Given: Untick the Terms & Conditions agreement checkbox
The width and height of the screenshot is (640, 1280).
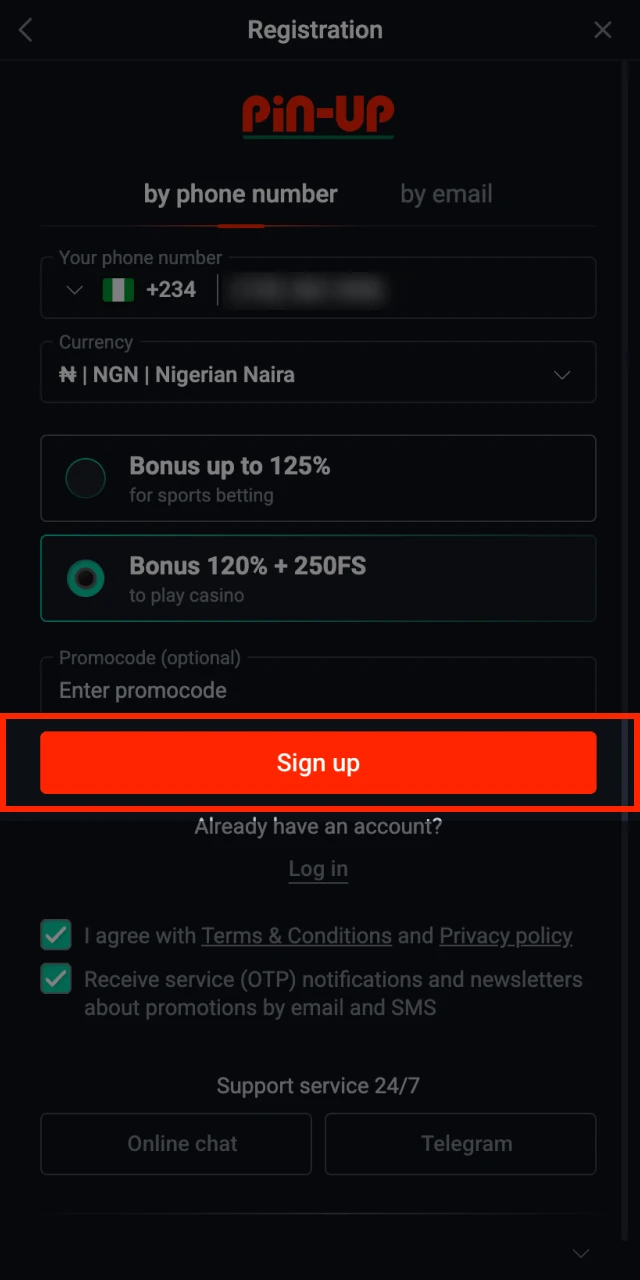Looking at the screenshot, I should pos(56,936).
